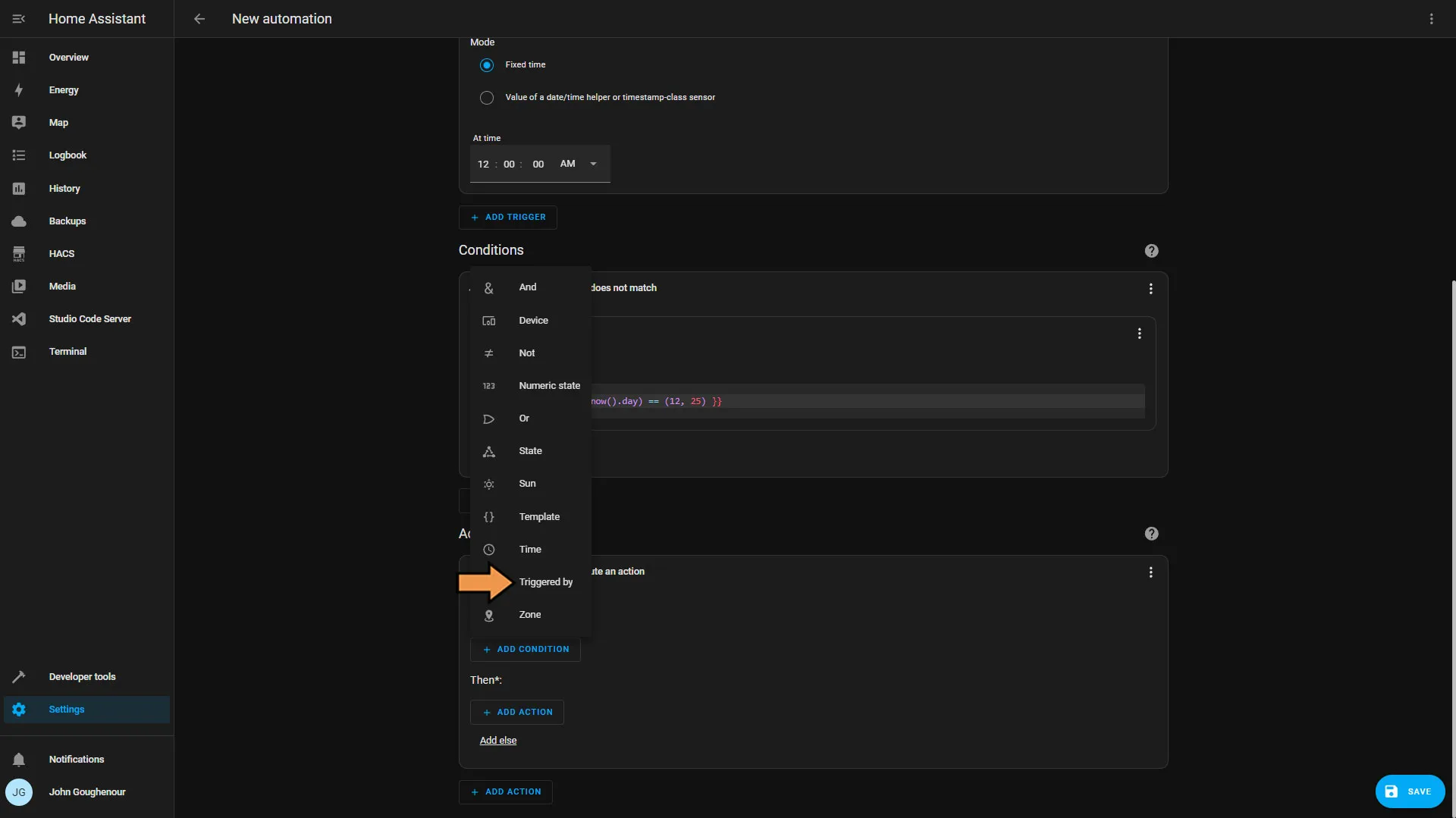Click the Add Condition button
The width and height of the screenshot is (1456, 818).
tap(526, 650)
